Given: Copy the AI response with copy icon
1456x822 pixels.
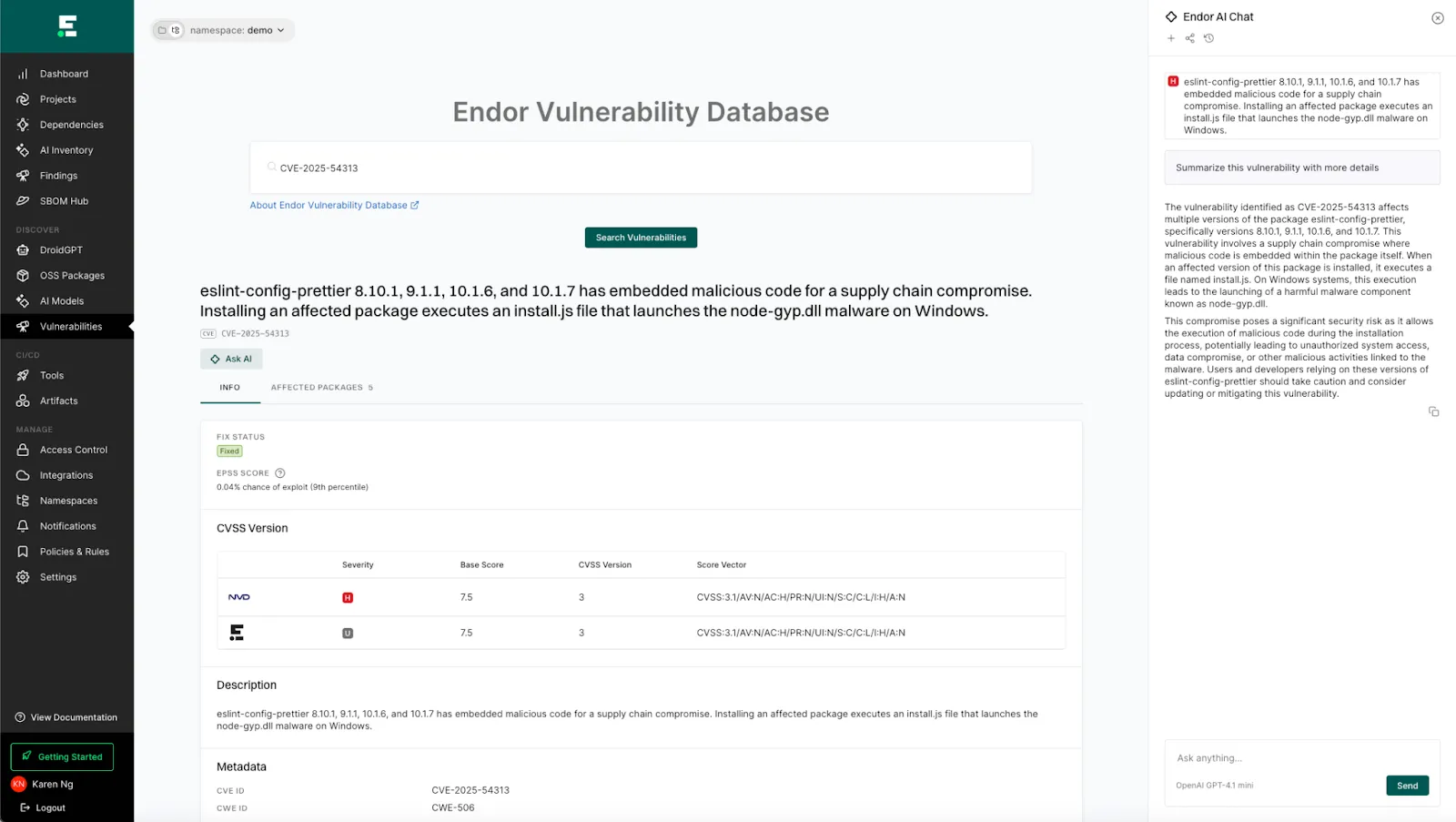Looking at the screenshot, I should click(1433, 411).
